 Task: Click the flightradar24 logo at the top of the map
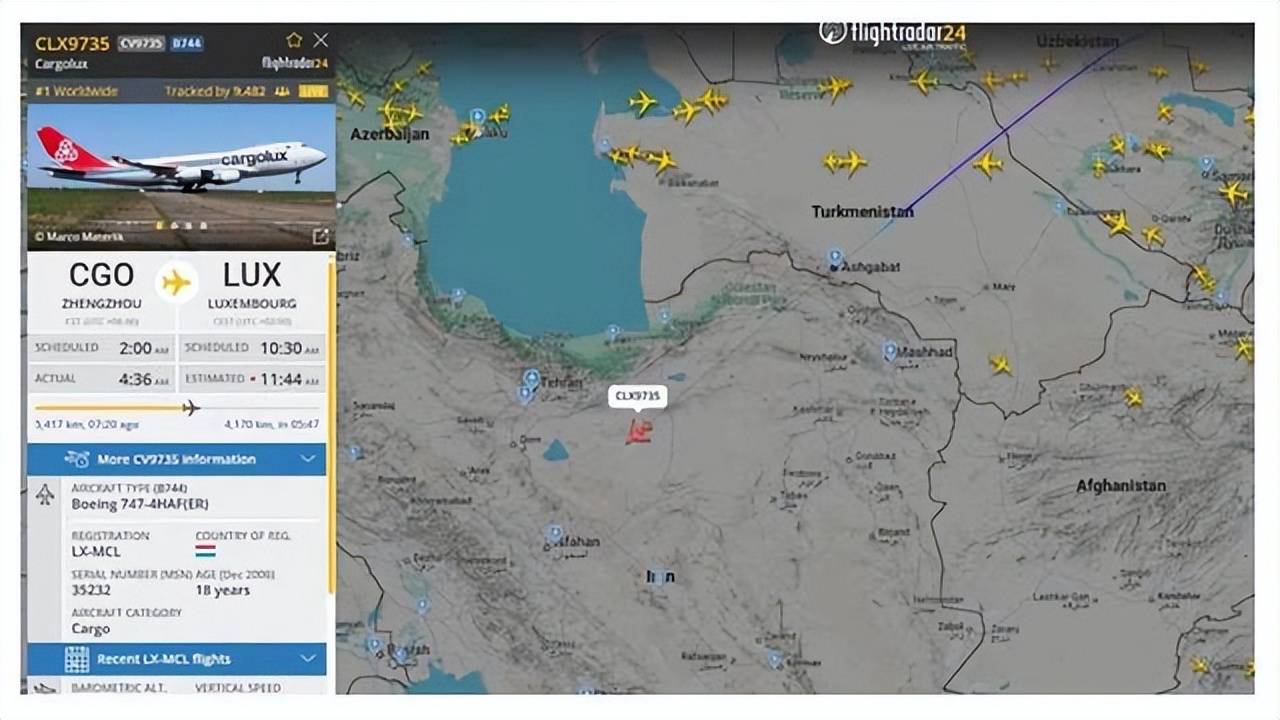point(894,33)
